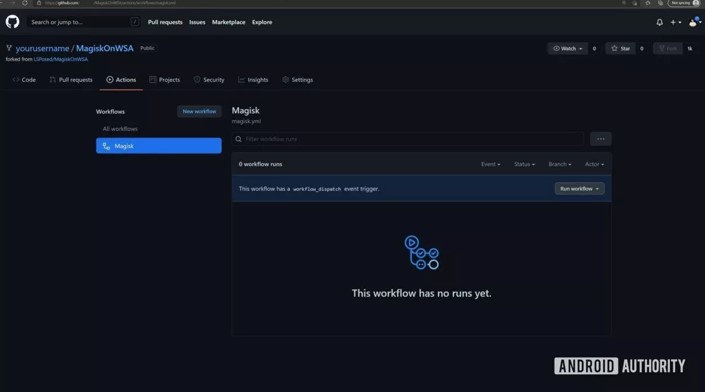The image size is (705, 392).
Task: Open the Actor filter dropdown
Action: point(594,164)
